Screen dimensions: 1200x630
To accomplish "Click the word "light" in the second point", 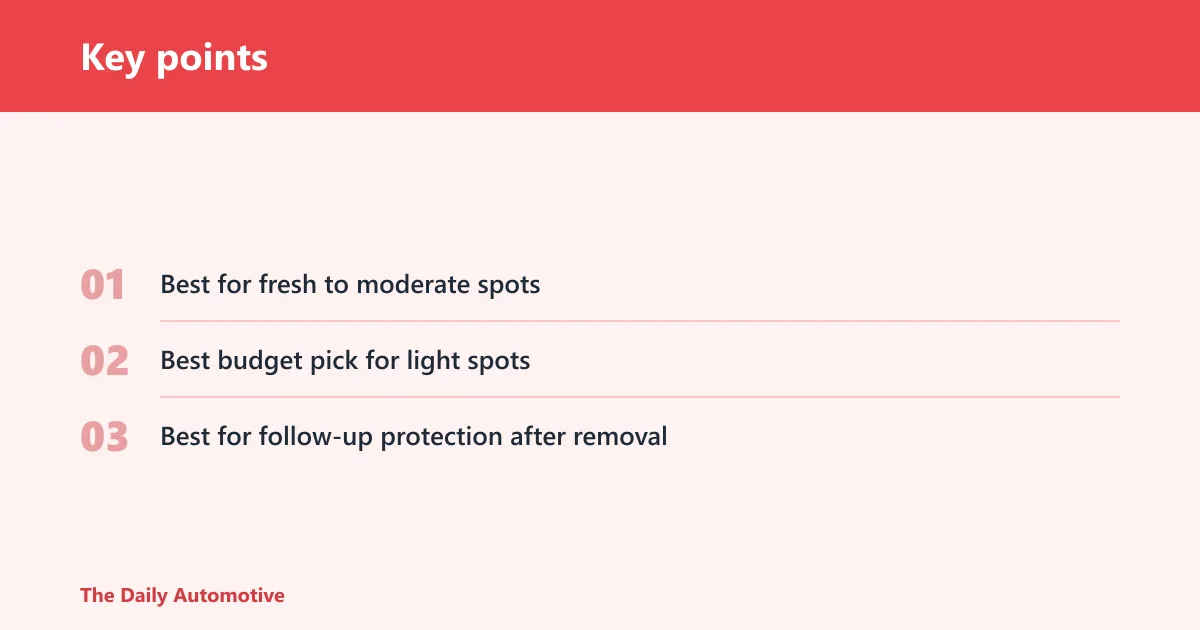I will 432,361.
